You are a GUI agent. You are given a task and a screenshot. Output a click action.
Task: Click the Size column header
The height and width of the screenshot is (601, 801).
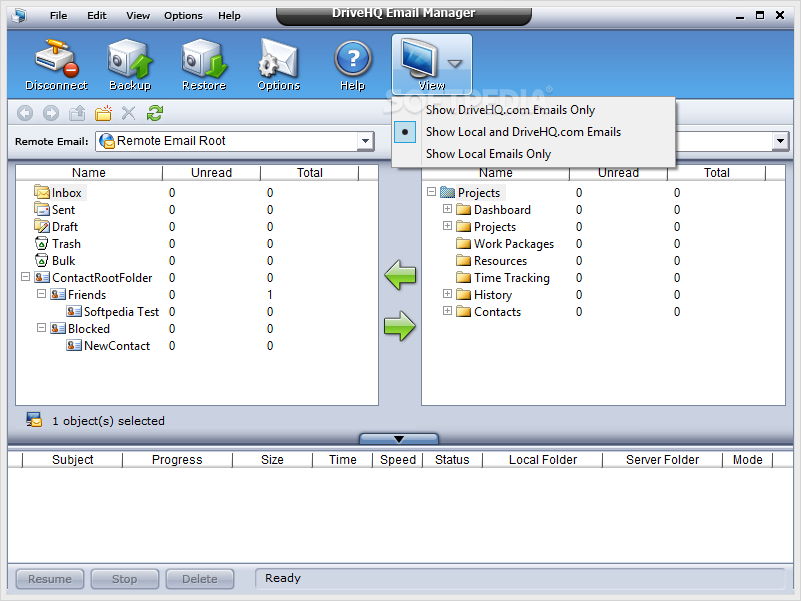pyautogui.click(x=272, y=460)
